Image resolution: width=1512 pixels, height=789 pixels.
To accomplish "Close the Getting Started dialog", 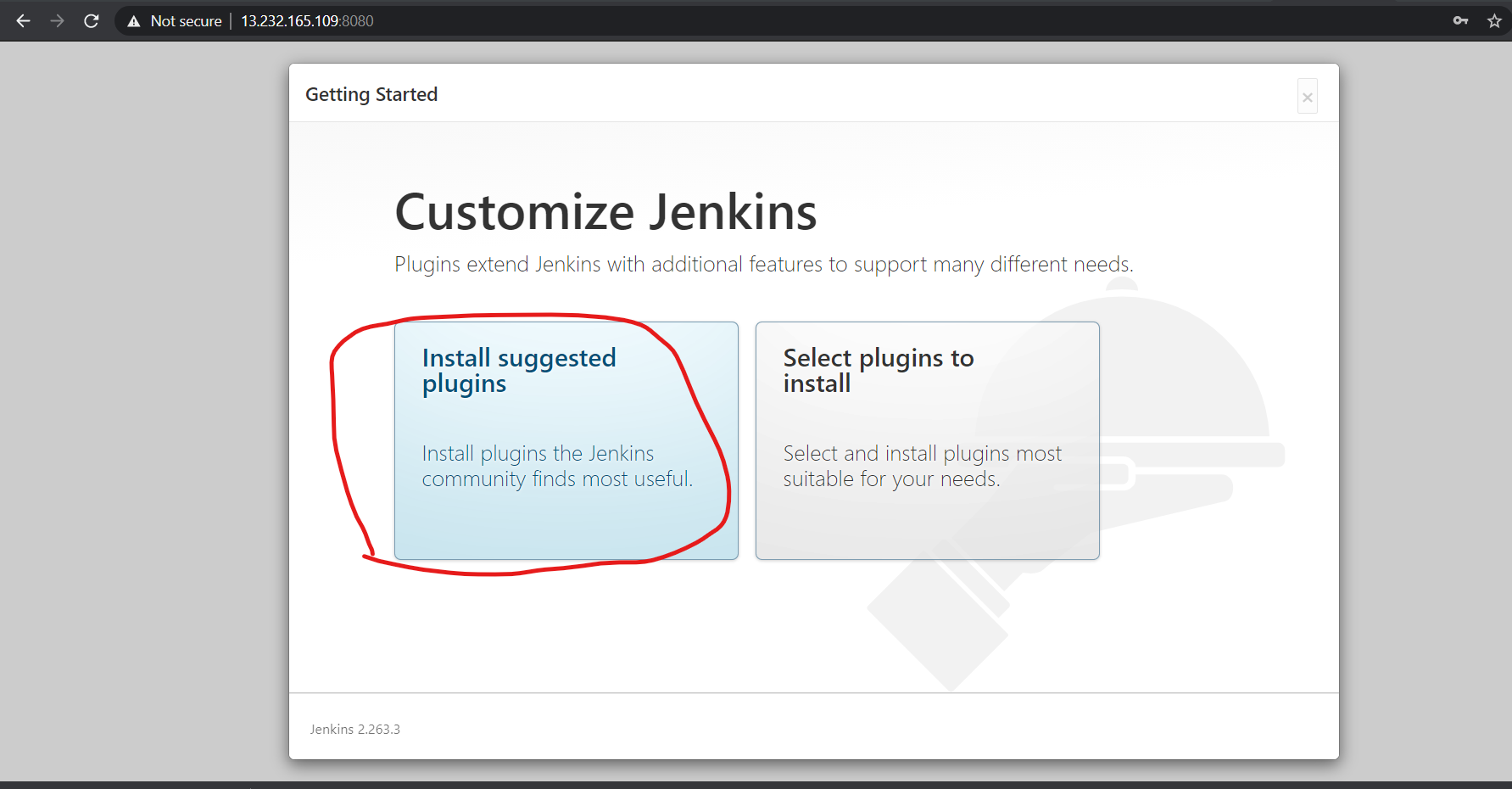I will coord(1307,98).
